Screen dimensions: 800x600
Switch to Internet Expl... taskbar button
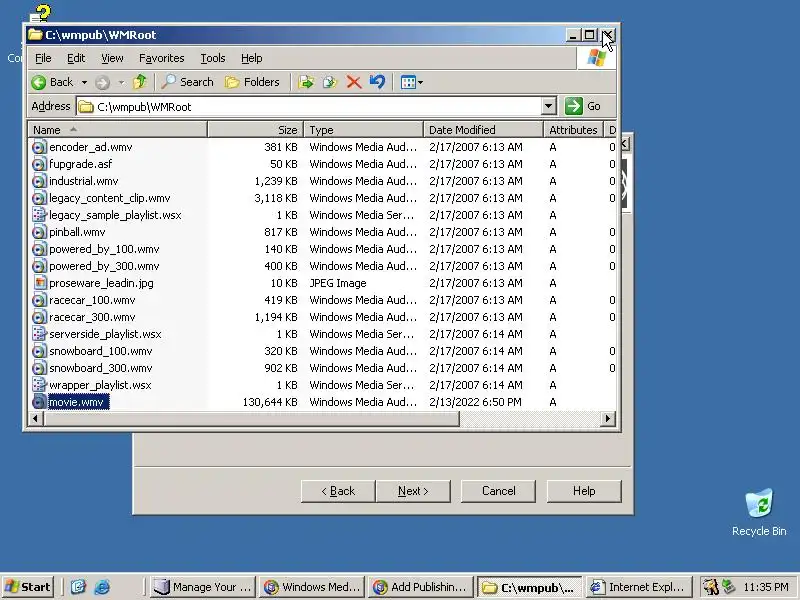(639, 587)
